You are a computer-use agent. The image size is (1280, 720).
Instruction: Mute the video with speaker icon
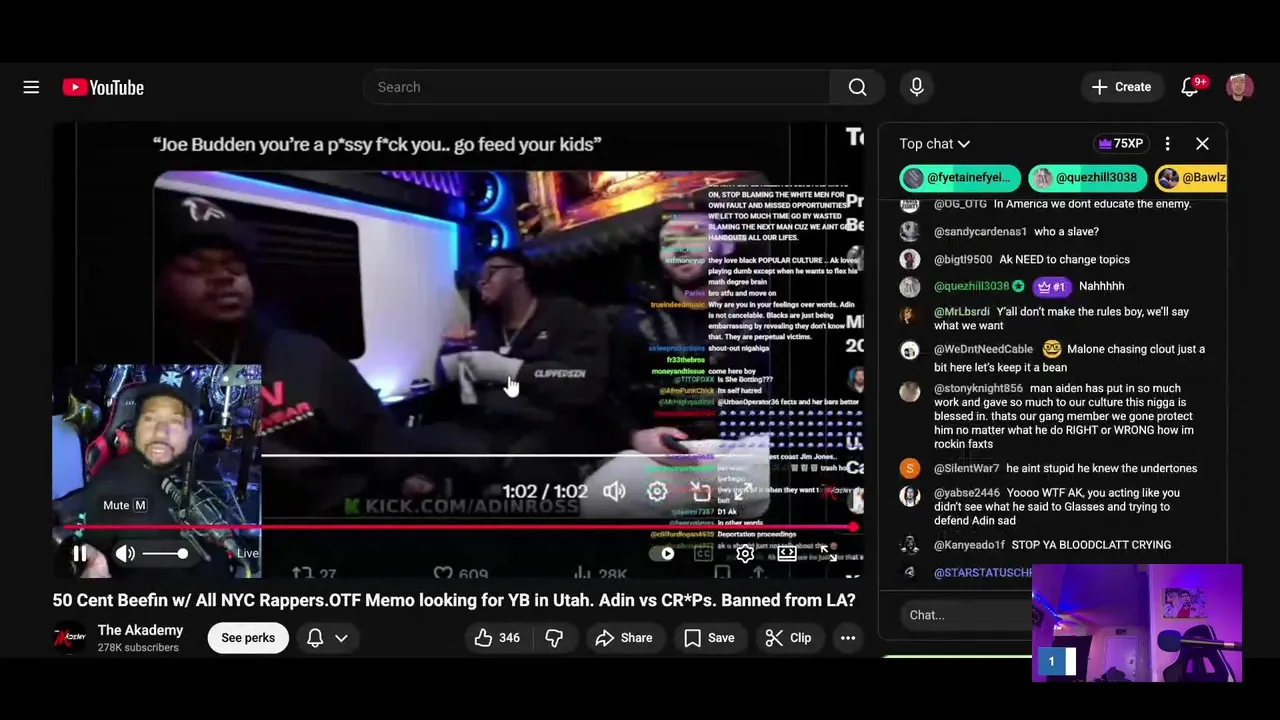click(x=125, y=553)
